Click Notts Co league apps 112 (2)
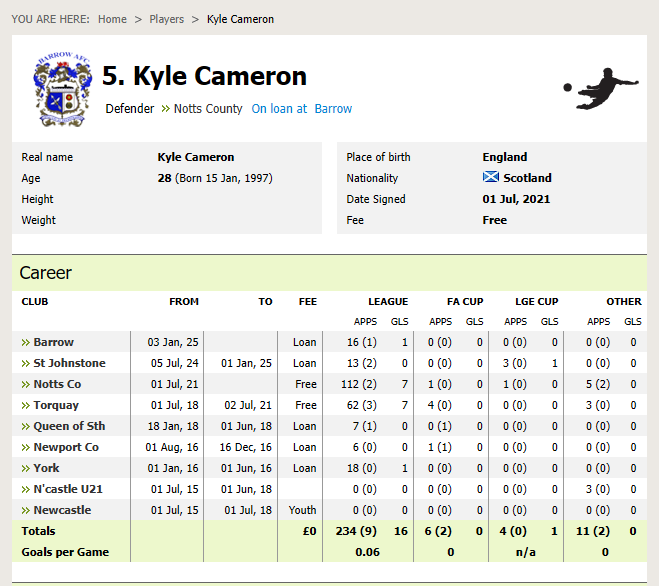This screenshot has height=586, width=659. point(358,384)
